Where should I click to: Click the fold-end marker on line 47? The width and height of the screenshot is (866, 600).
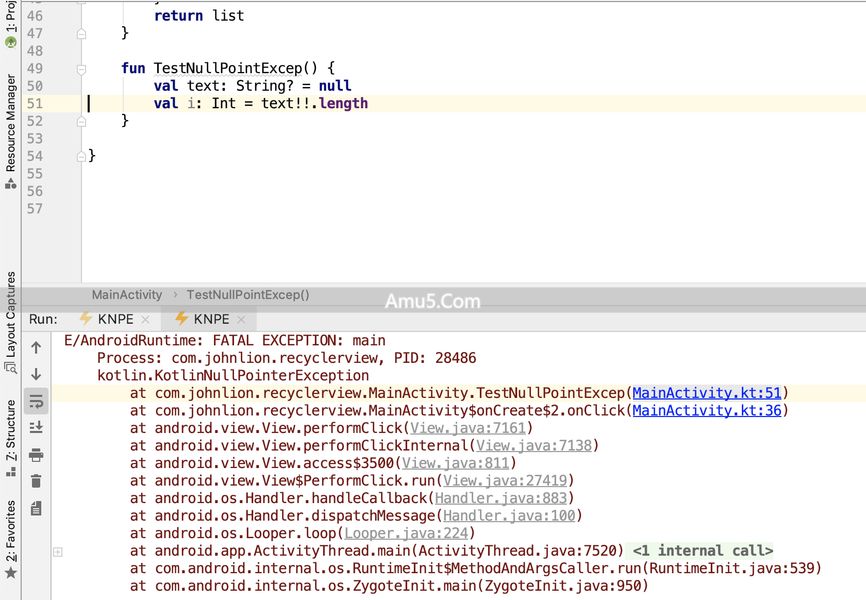pyautogui.click(x=81, y=34)
